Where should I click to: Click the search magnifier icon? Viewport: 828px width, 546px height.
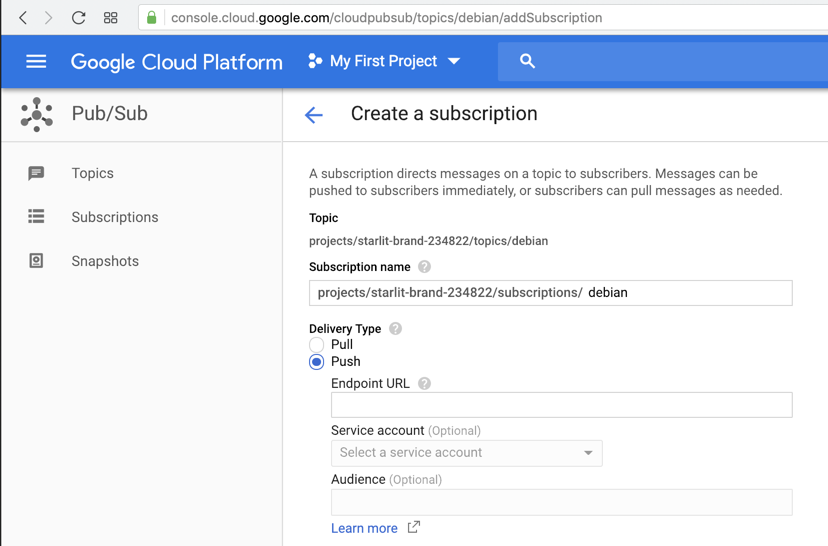pos(527,62)
